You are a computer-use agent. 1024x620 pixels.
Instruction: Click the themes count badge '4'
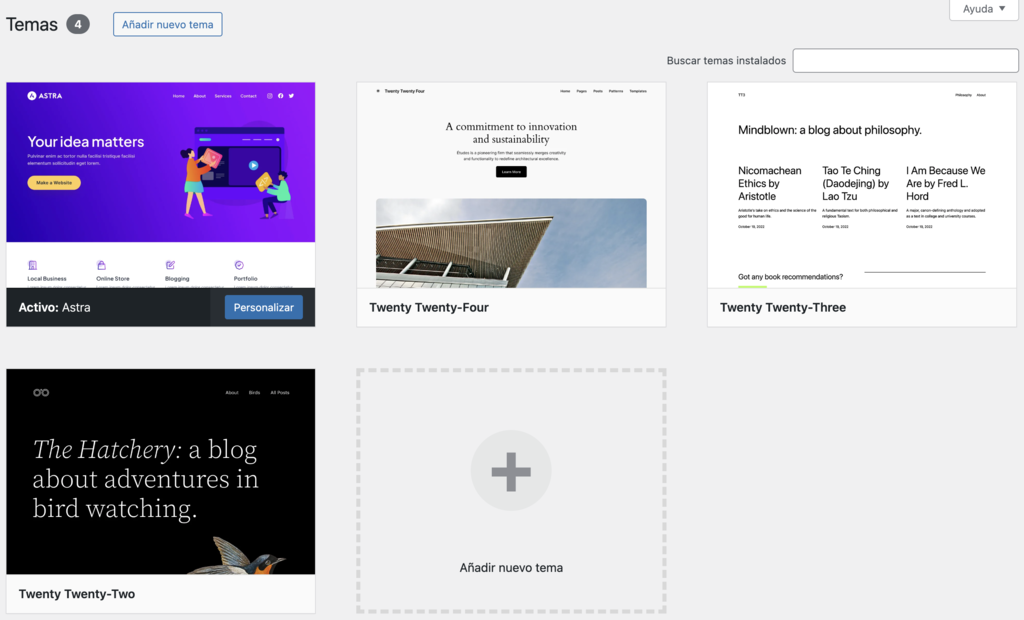(78, 24)
